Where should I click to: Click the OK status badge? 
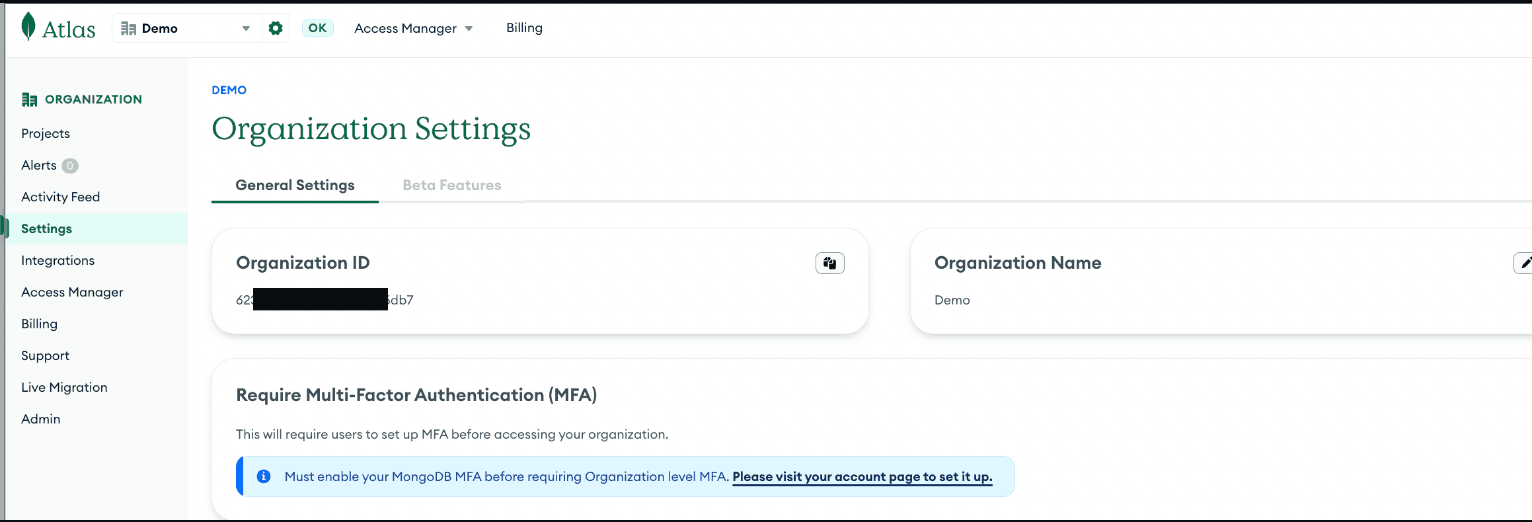pos(318,28)
